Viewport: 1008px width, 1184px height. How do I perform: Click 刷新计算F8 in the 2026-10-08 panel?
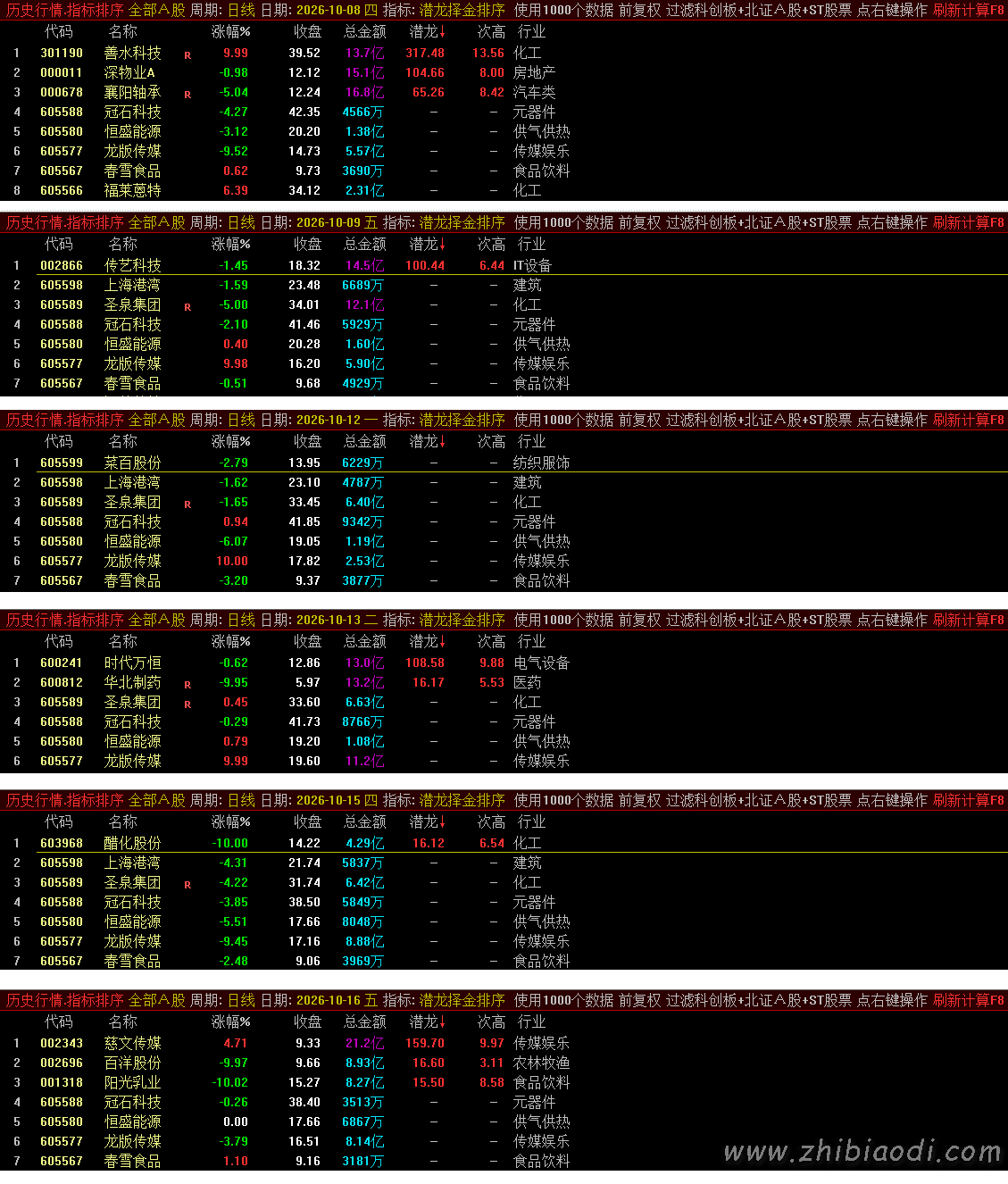point(969,10)
